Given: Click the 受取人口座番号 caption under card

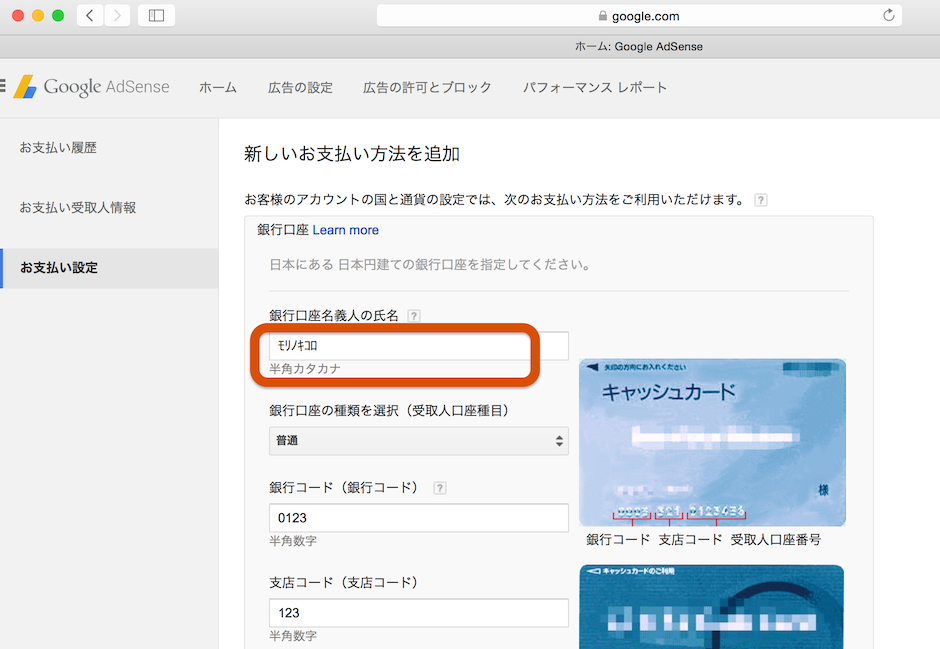Looking at the screenshot, I should point(776,540).
